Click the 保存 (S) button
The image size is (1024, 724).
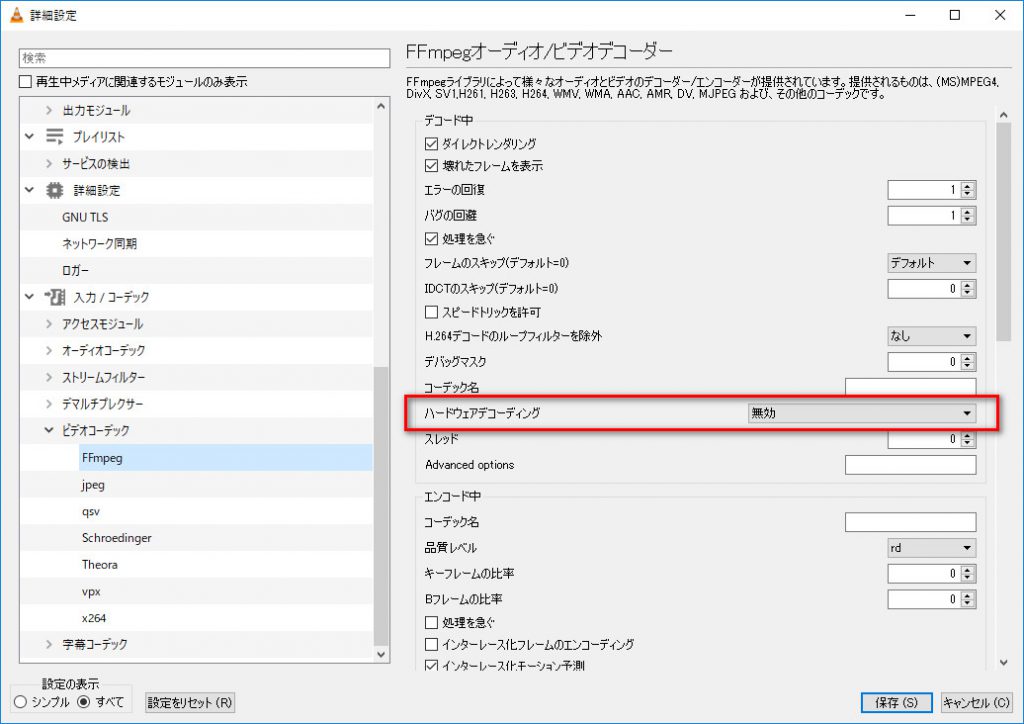point(897,702)
